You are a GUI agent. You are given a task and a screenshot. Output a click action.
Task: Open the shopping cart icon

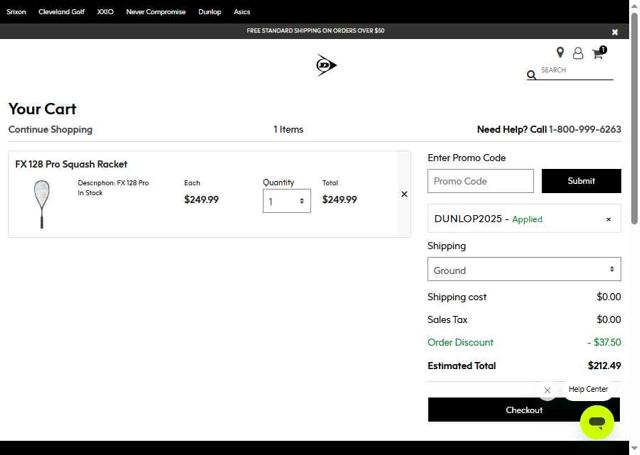(x=599, y=53)
